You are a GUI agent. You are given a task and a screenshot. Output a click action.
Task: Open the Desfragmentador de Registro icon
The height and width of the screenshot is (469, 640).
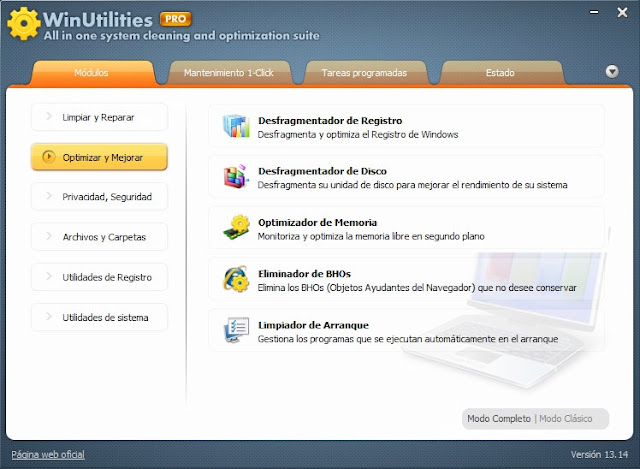tap(236, 126)
